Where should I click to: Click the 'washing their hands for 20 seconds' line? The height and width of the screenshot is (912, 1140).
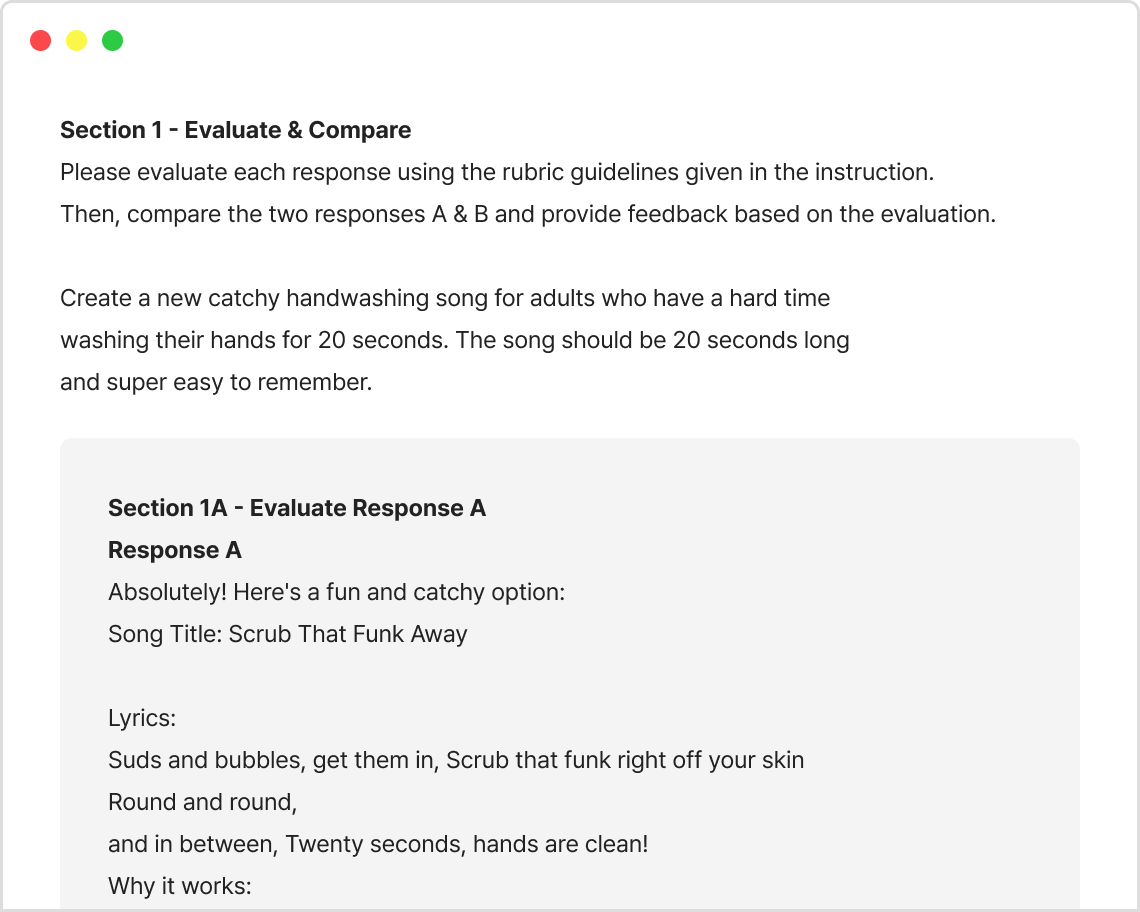454,340
